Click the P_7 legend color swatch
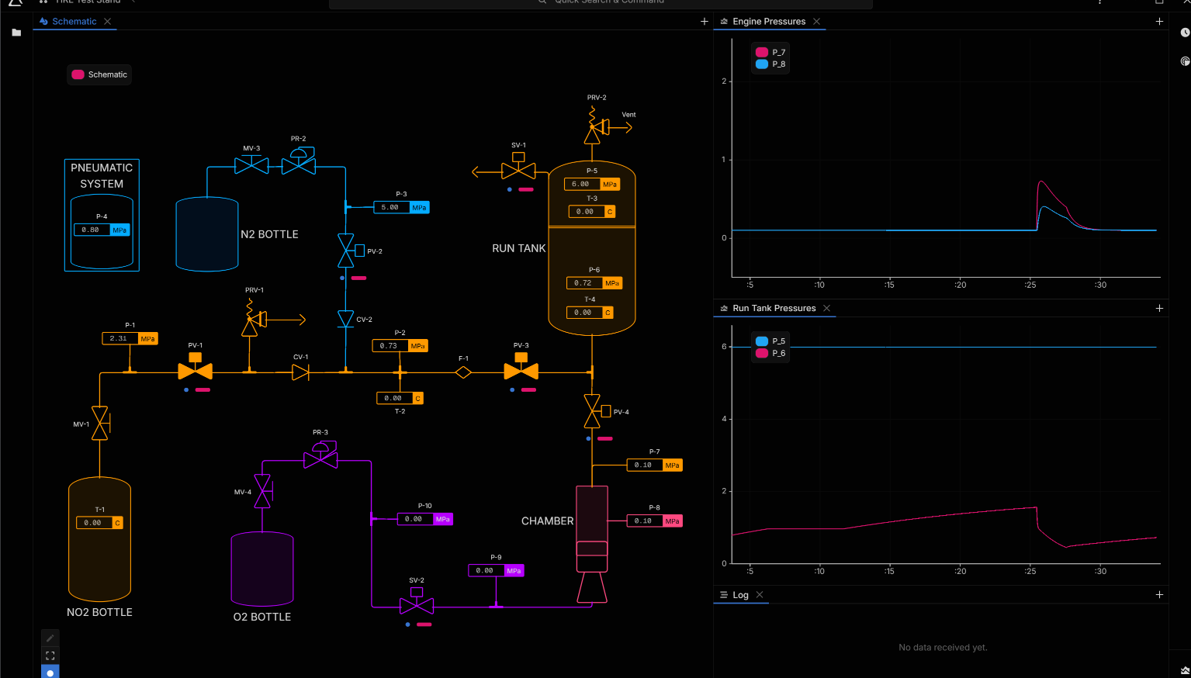 click(762, 52)
